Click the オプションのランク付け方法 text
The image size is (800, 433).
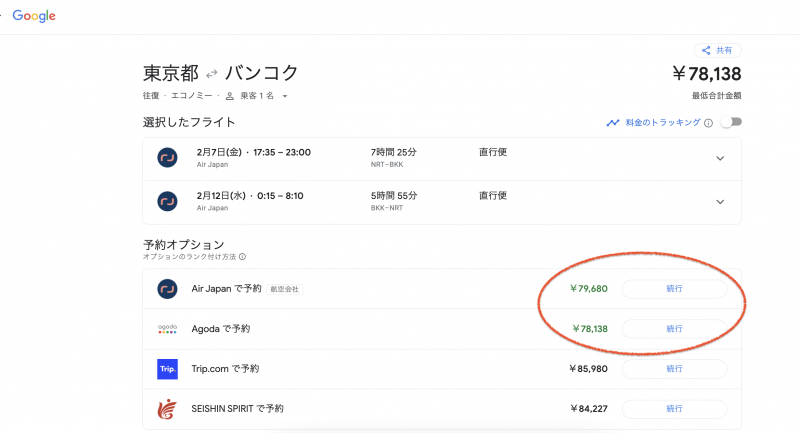189,257
